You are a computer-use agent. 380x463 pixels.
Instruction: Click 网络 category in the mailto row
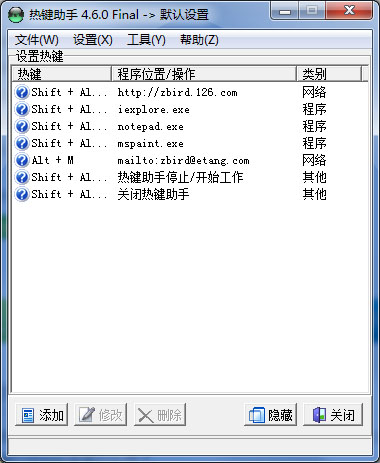[314, 160]
